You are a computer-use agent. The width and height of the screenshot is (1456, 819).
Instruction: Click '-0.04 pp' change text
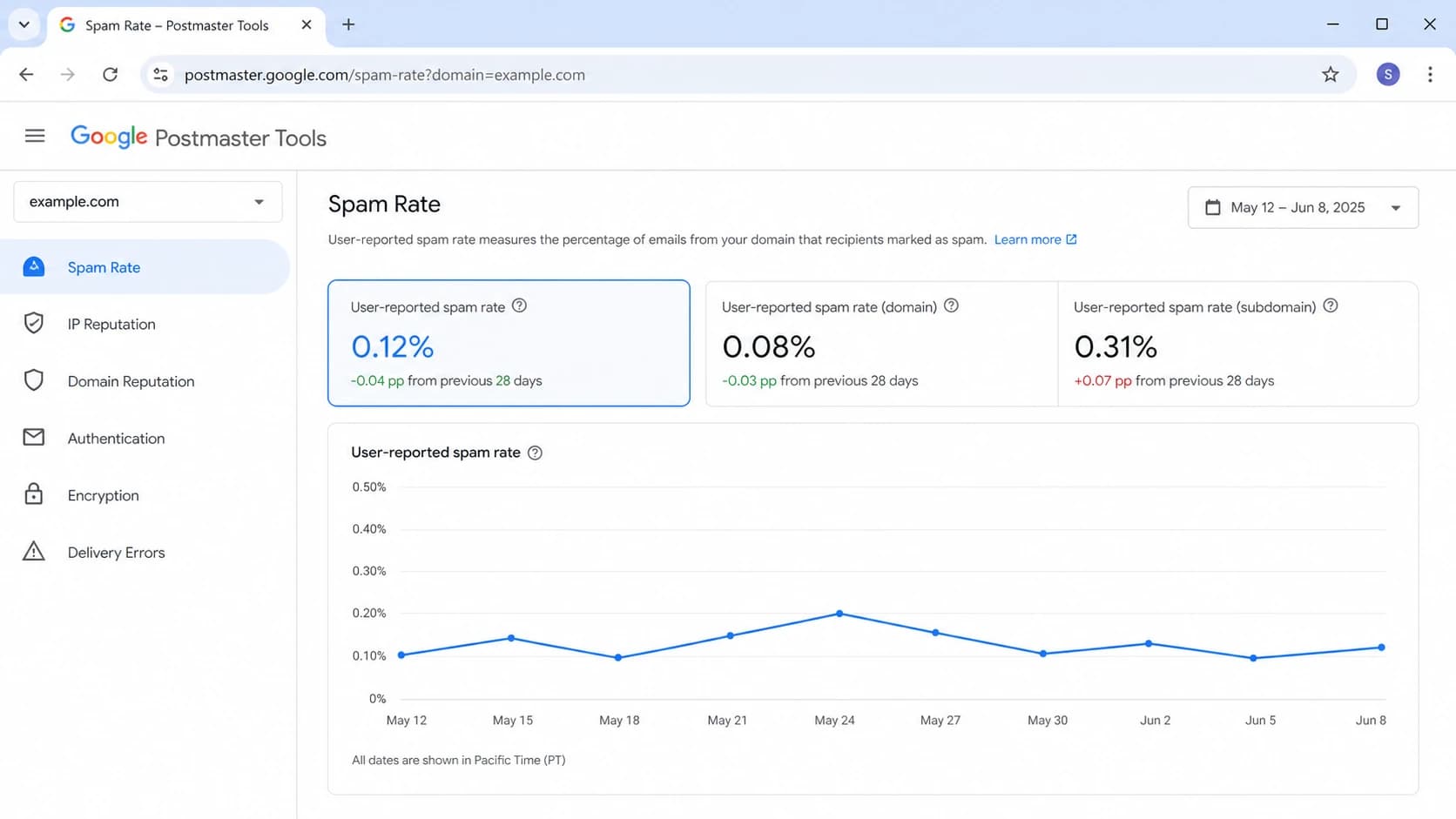click(x=377, y=381)
